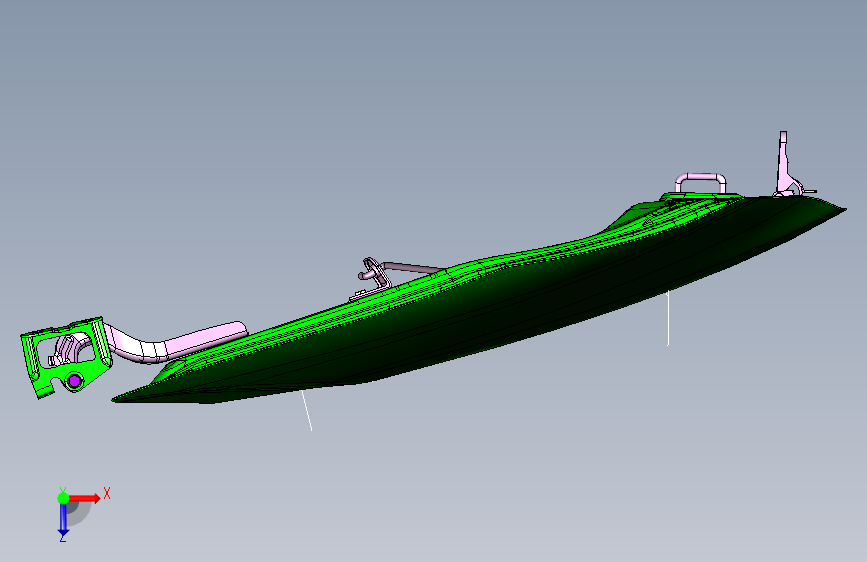
Task: Click the blue Z axis arrow on triad
Action: pyautogui.click(x=63, y=520)
